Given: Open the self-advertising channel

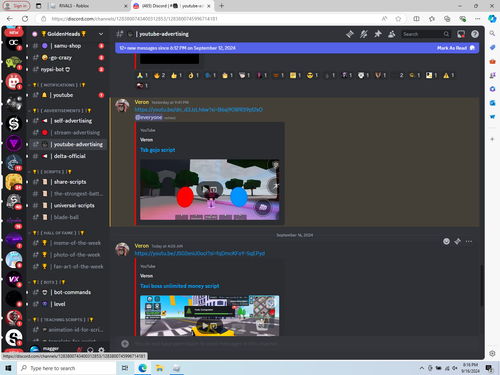Looking at the screenshot, I should (68, 121).
